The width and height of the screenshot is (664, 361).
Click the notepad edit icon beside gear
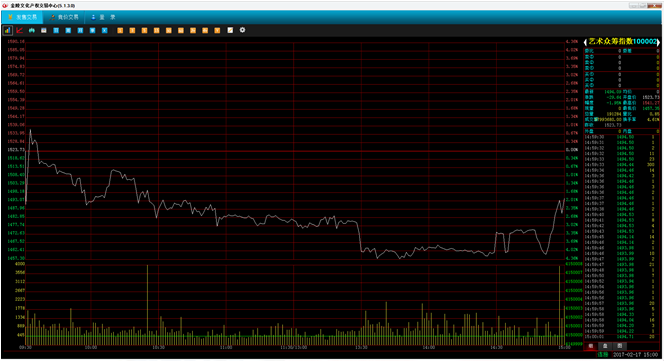[x=230, y=30]
